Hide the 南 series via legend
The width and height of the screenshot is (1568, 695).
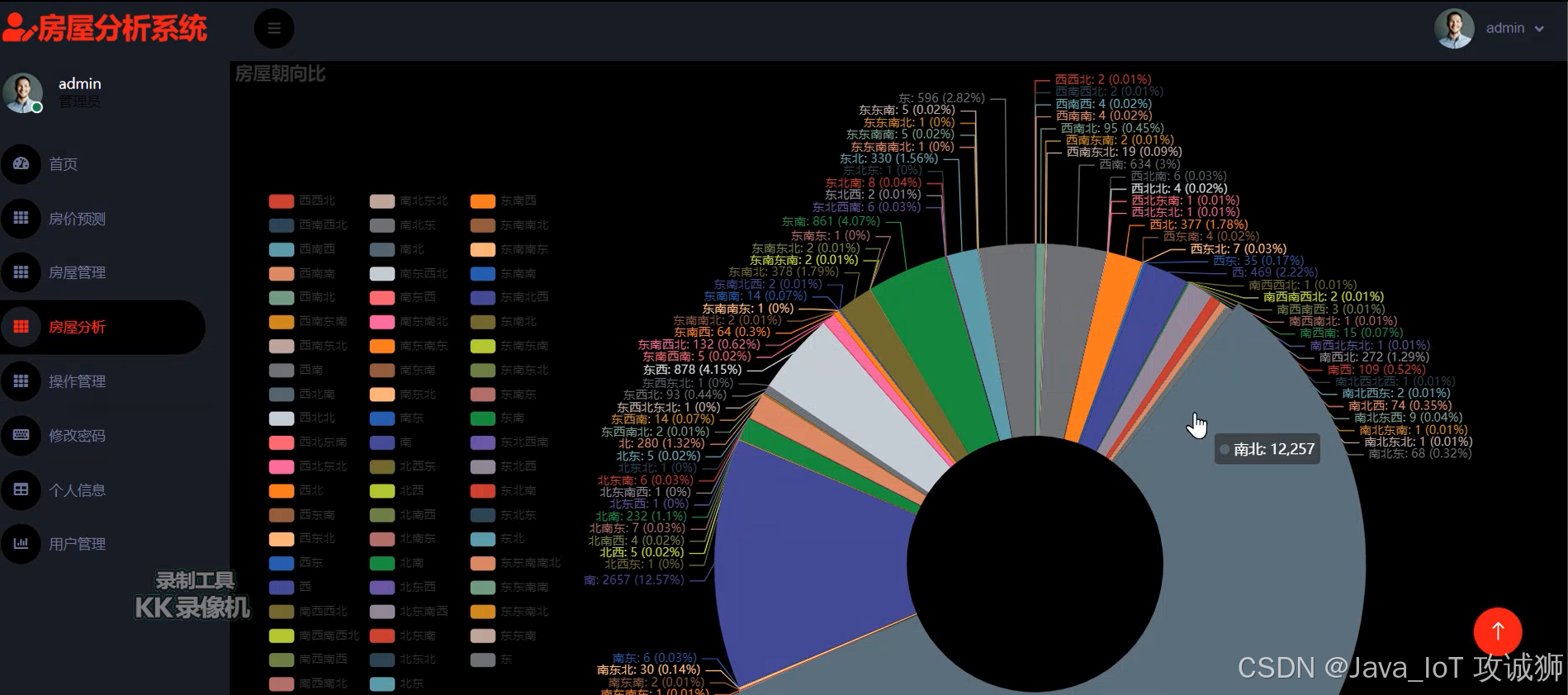(x=391, y=442)
